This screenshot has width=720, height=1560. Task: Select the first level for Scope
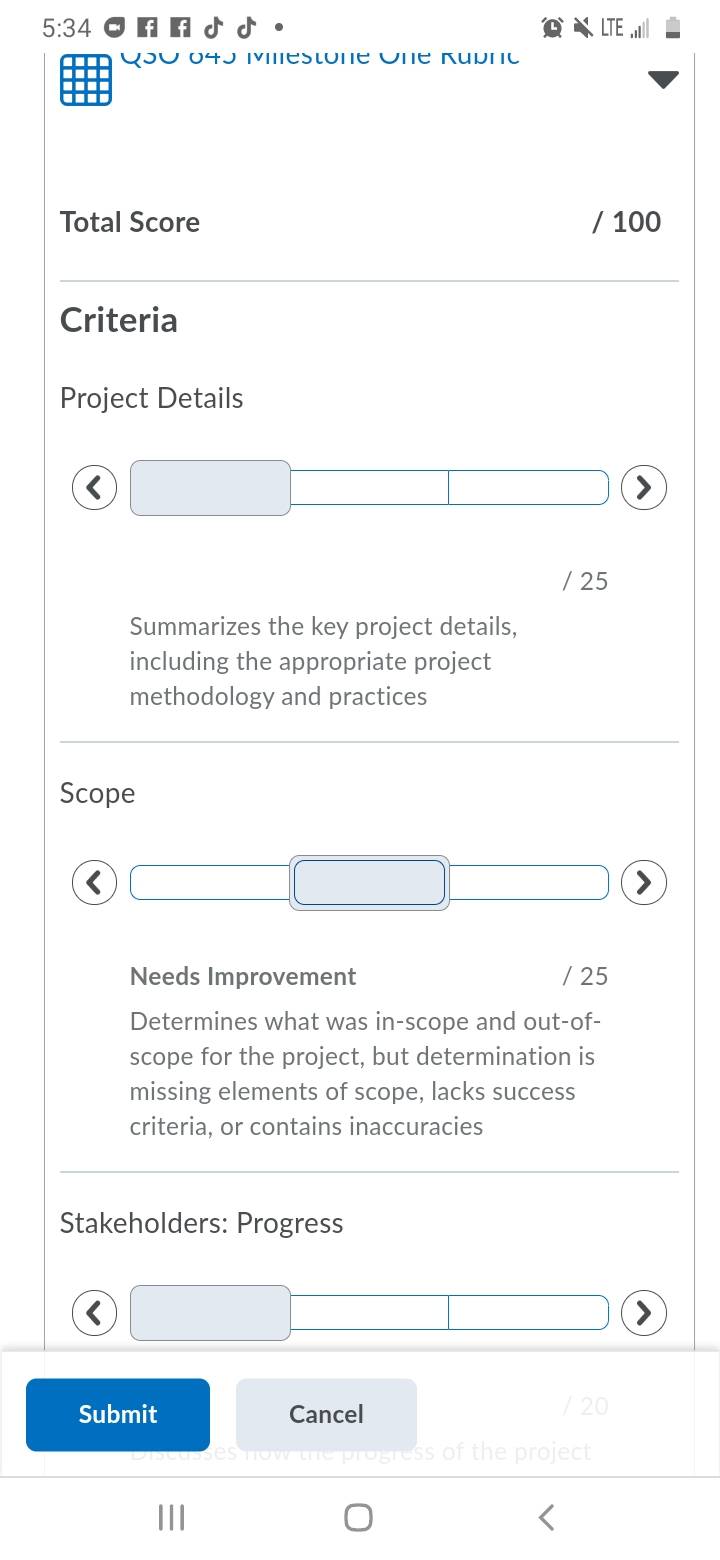tap(210, 883)
